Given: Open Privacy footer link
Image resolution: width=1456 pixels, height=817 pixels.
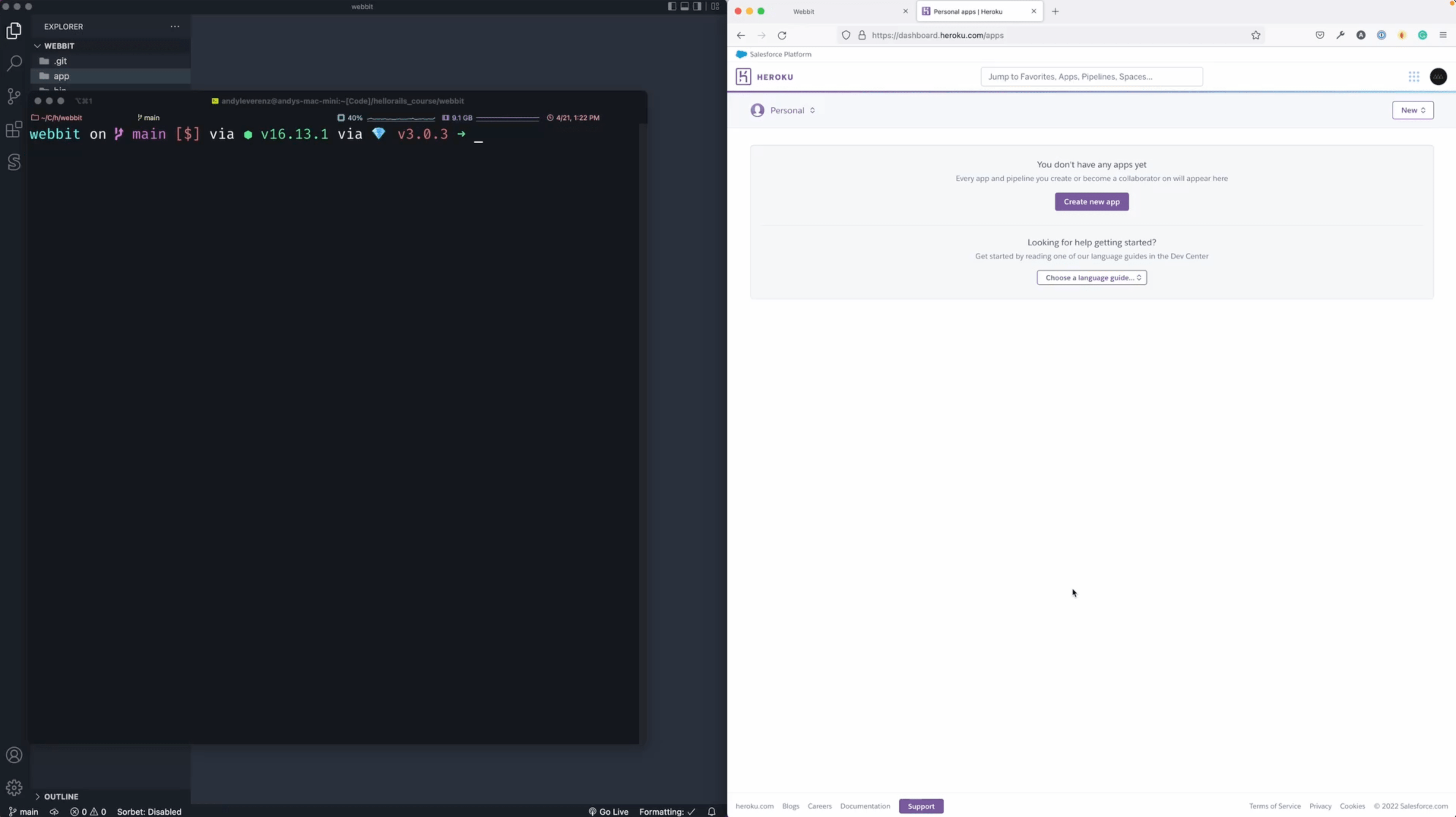Looking at the screenshot, I should pyautogui.click(x=1320, y=806).
